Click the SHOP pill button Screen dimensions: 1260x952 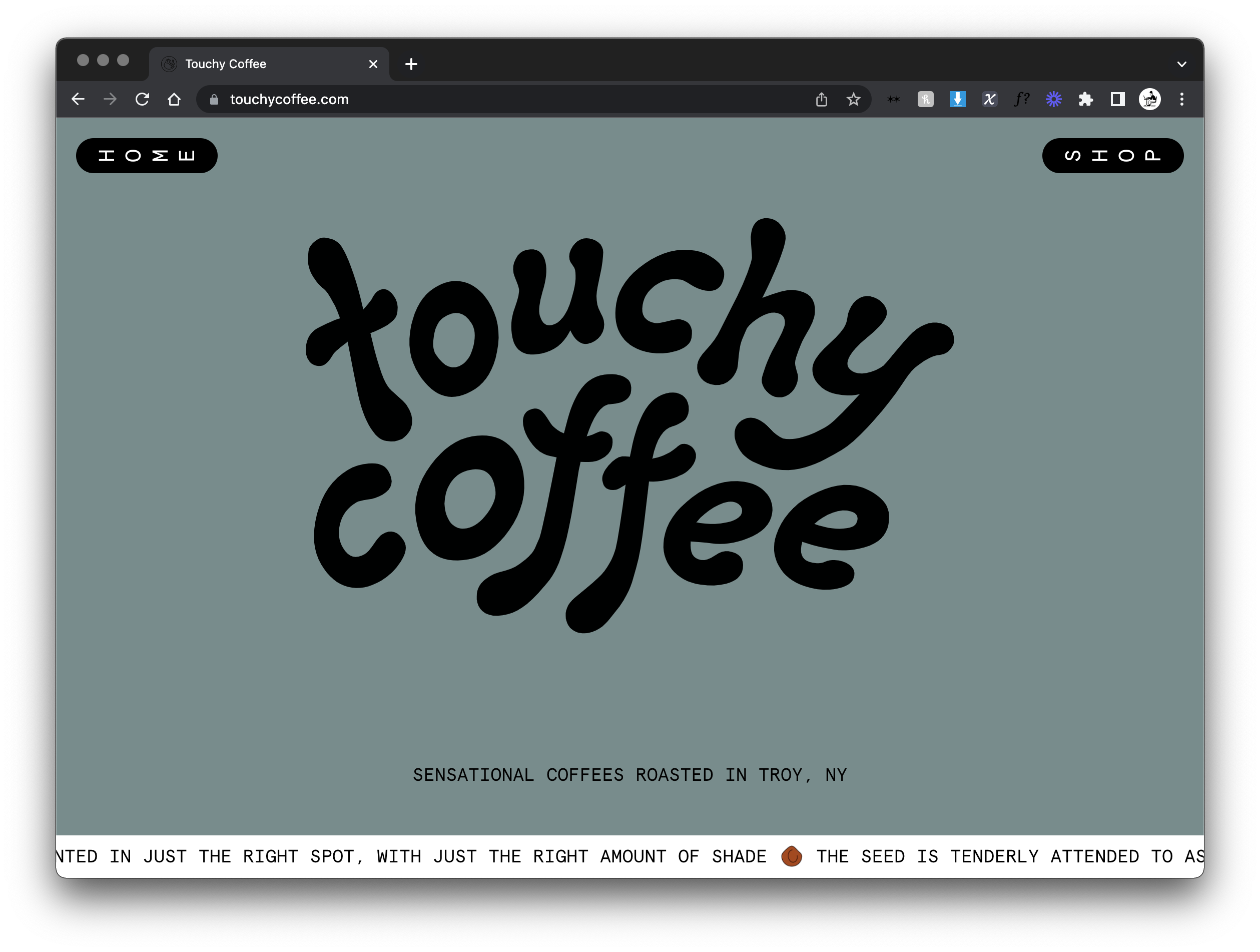pyautogui.click(x=1112, y=156)
